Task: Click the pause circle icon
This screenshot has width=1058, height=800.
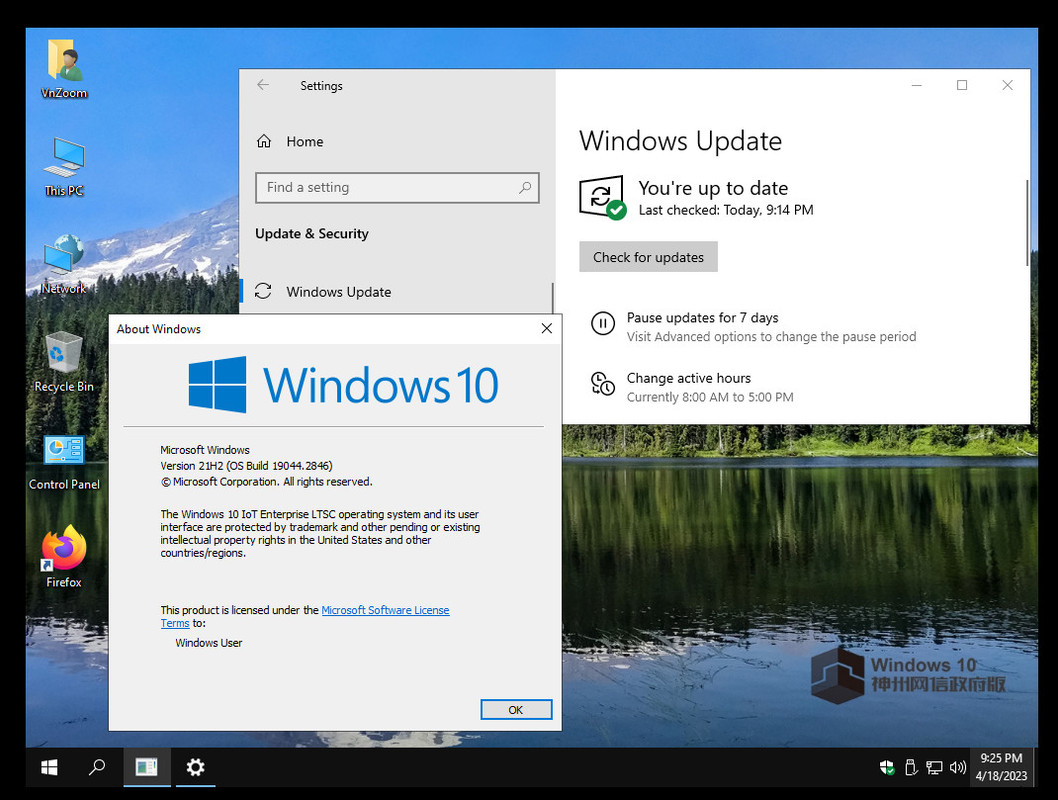Action: [x=603, y=324]
